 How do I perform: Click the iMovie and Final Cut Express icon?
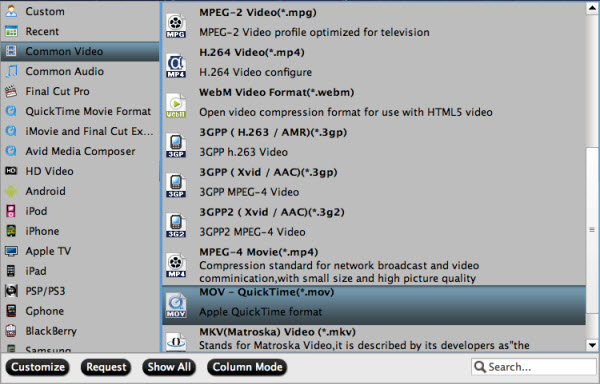(11, 131)
